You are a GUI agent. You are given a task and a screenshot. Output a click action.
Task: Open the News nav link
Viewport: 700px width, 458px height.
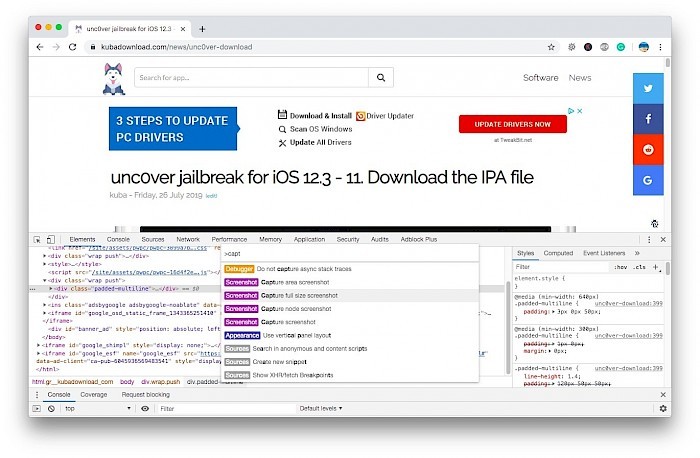point(580,78)
